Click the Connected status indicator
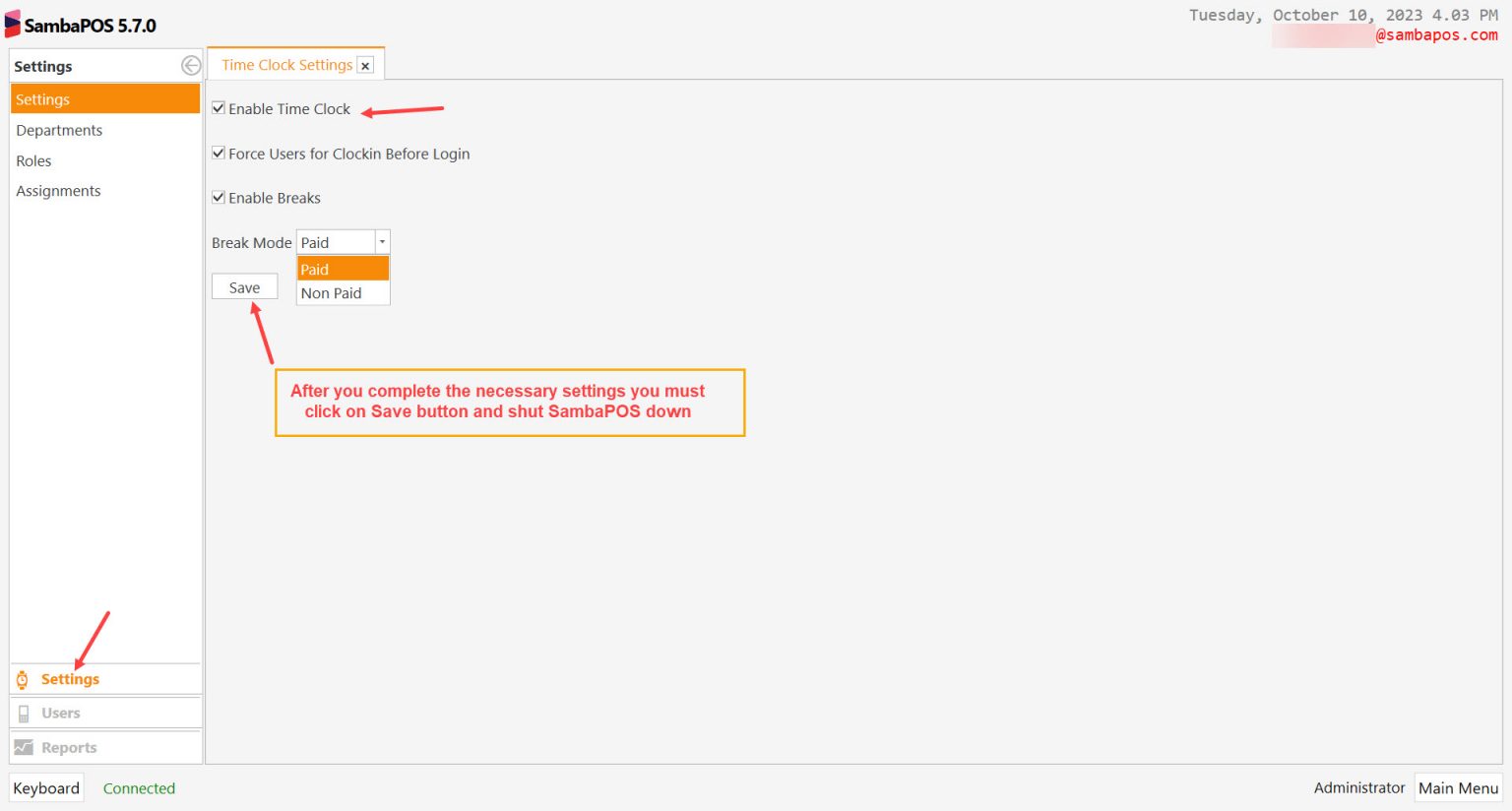Viewport: 1512px width, 811px height. click(x=139, y=787)
